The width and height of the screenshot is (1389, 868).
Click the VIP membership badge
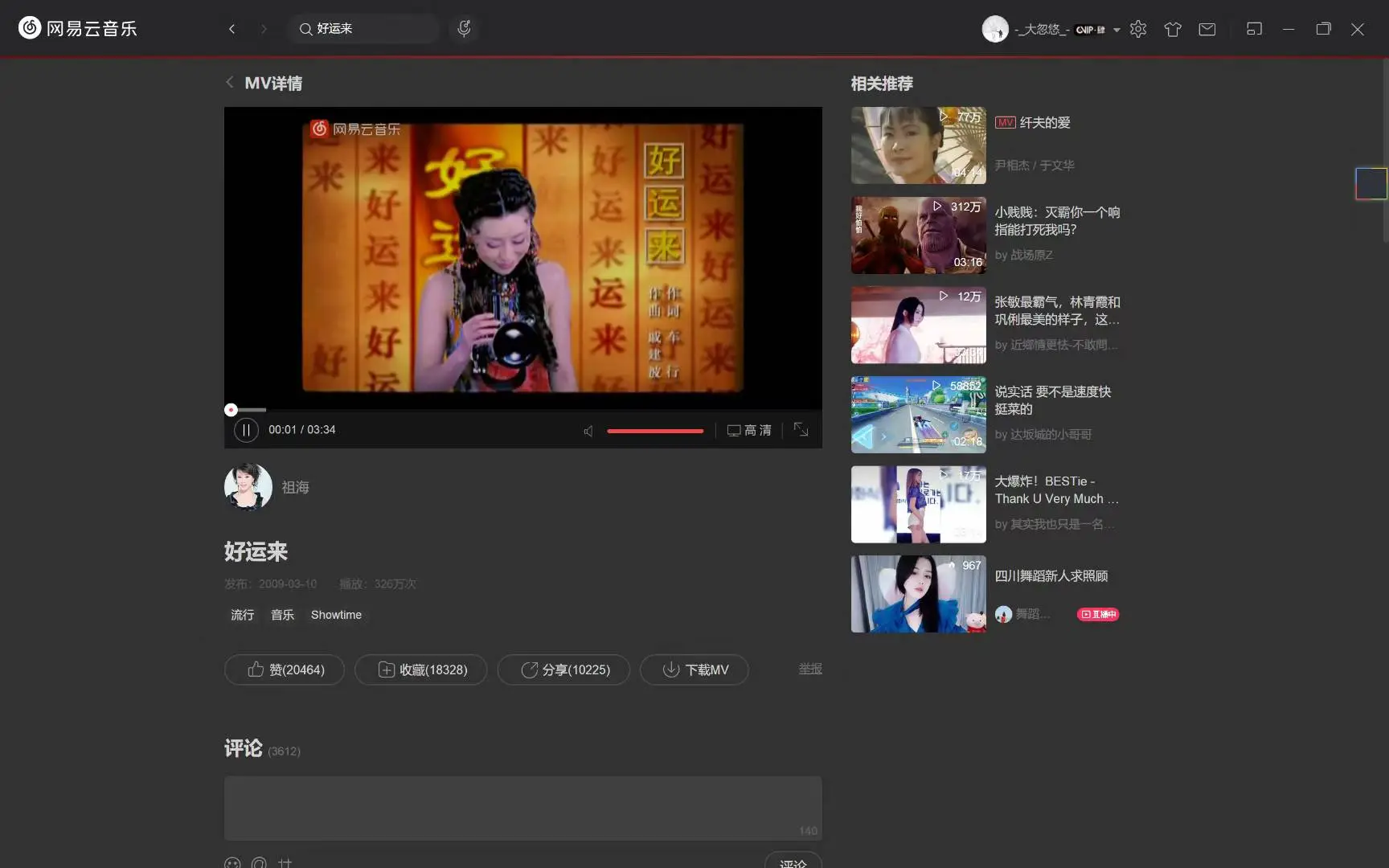coord(1090,30)
